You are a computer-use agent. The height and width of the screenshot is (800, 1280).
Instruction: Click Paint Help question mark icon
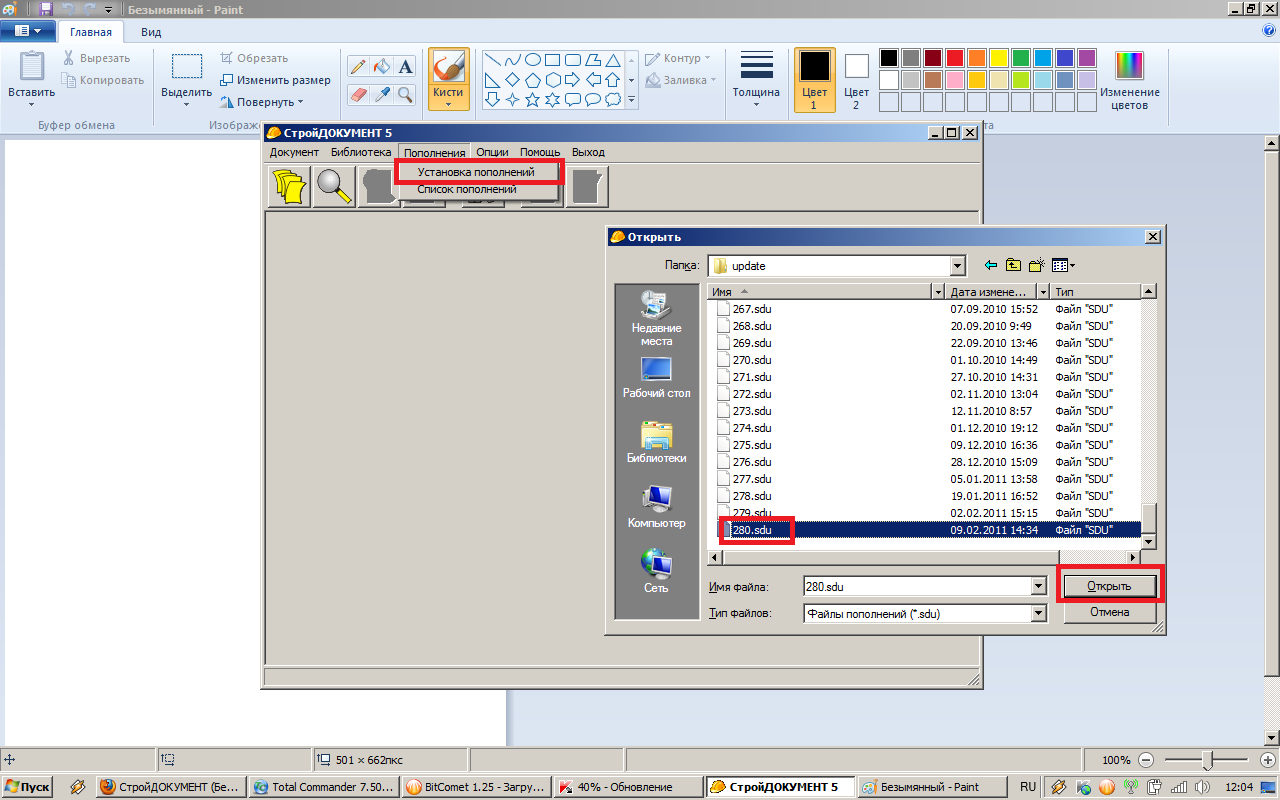(1269, 31)
